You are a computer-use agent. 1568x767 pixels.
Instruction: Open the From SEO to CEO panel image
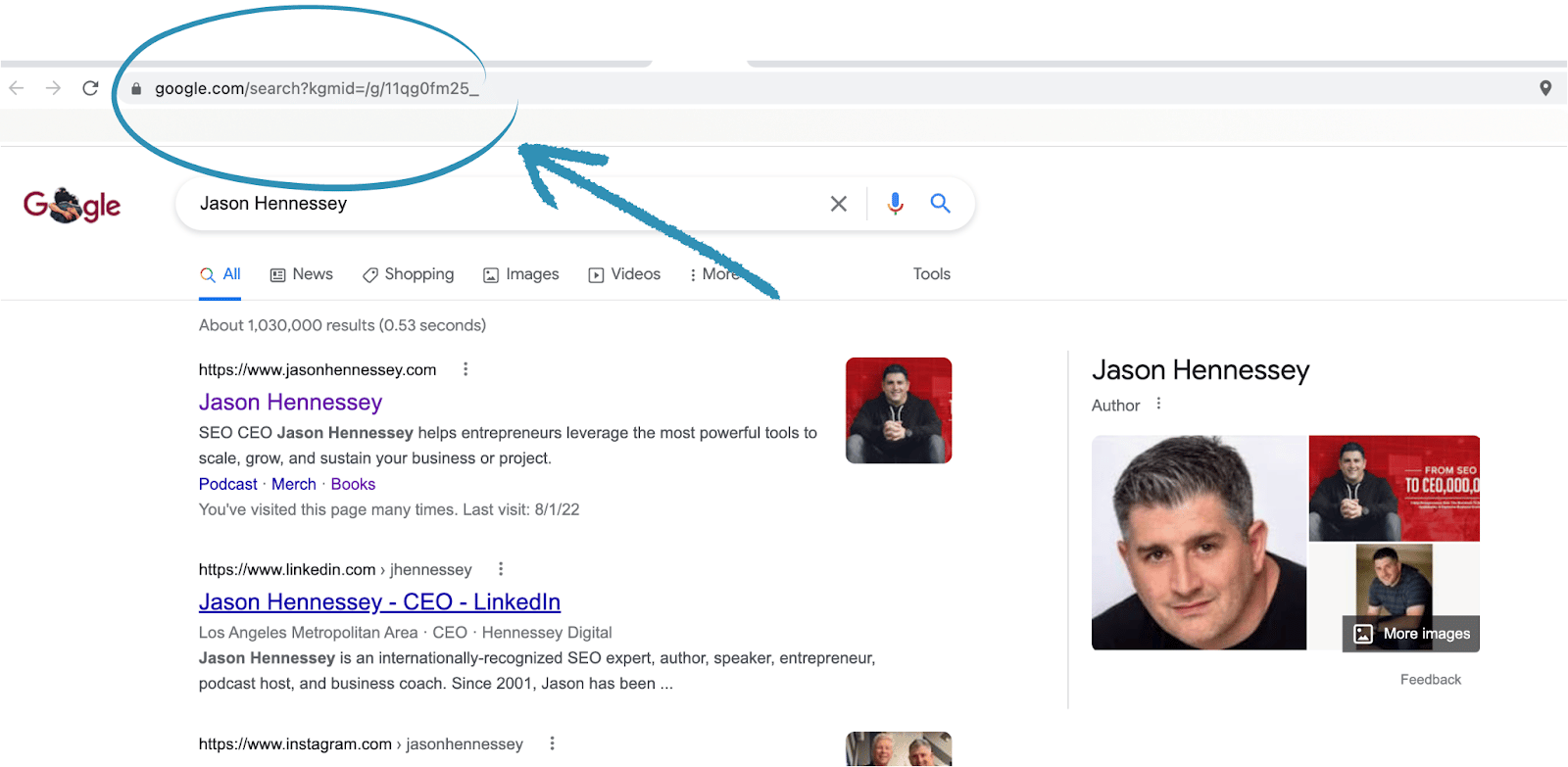1395,488
